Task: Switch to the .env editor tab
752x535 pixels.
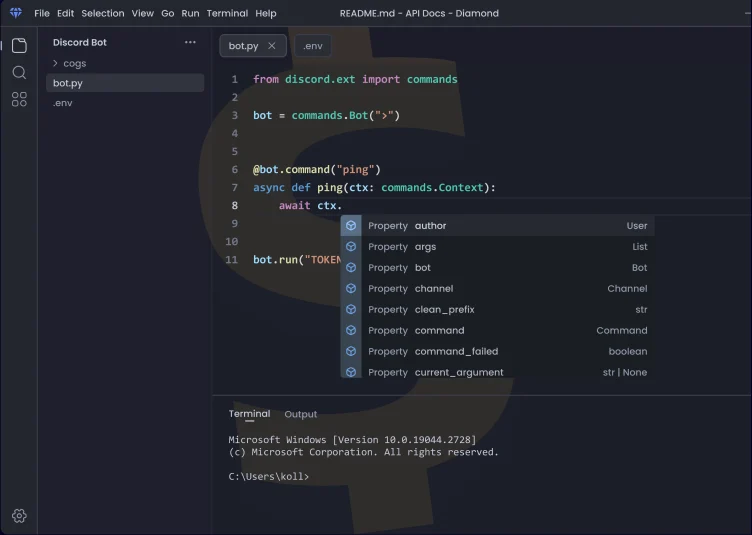Action: pyautogui.click(x=313, y=46)
